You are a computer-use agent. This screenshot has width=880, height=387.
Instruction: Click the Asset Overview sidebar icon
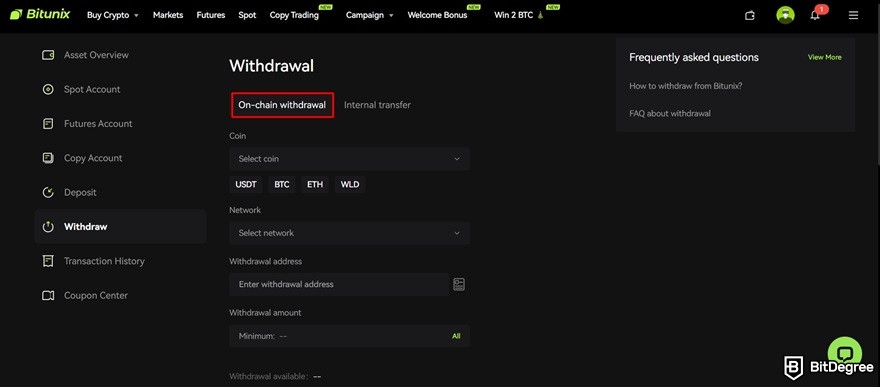coord(48,55)
